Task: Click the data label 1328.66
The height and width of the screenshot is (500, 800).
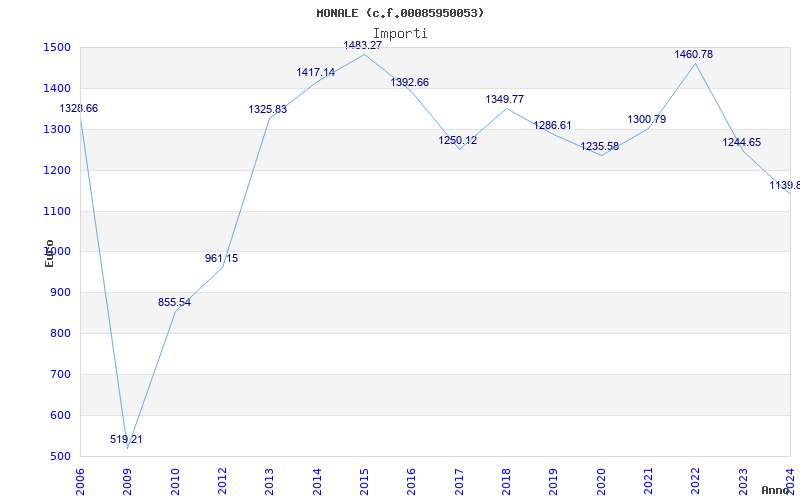Action: pyautogui.click(x=79, y=108)
